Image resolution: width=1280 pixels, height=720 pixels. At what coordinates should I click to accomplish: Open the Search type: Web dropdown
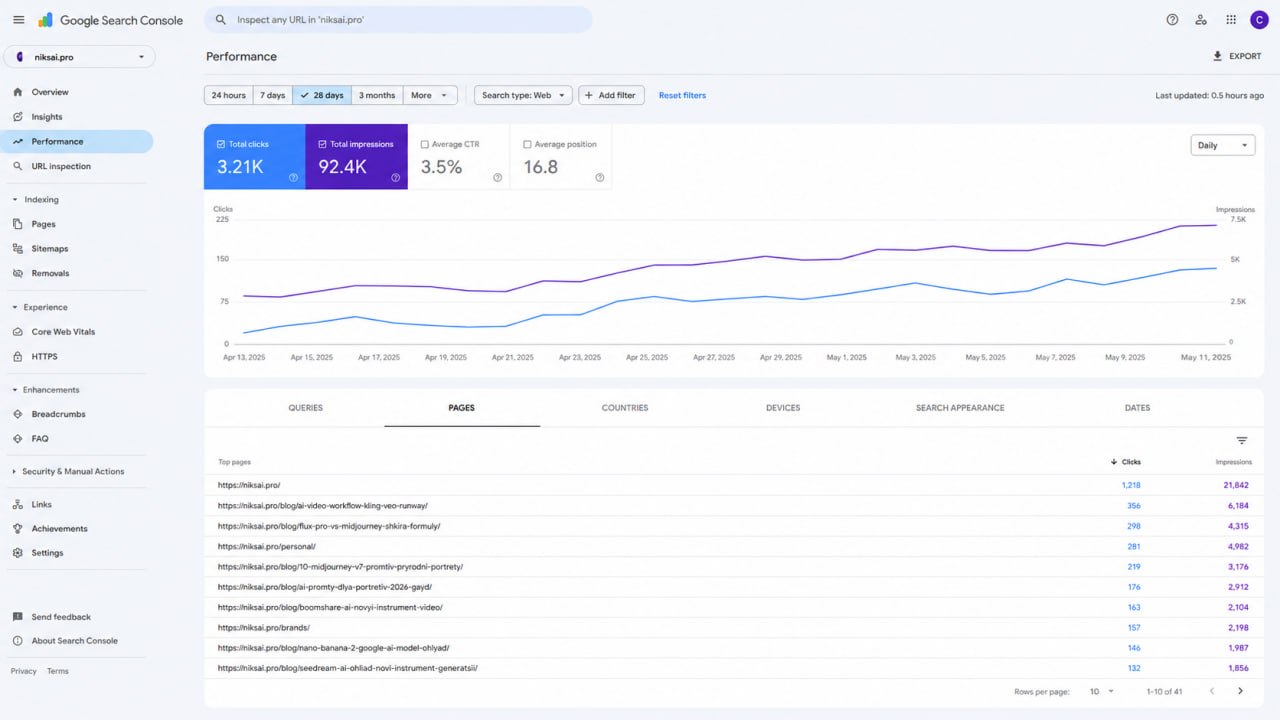click(523, 95)
